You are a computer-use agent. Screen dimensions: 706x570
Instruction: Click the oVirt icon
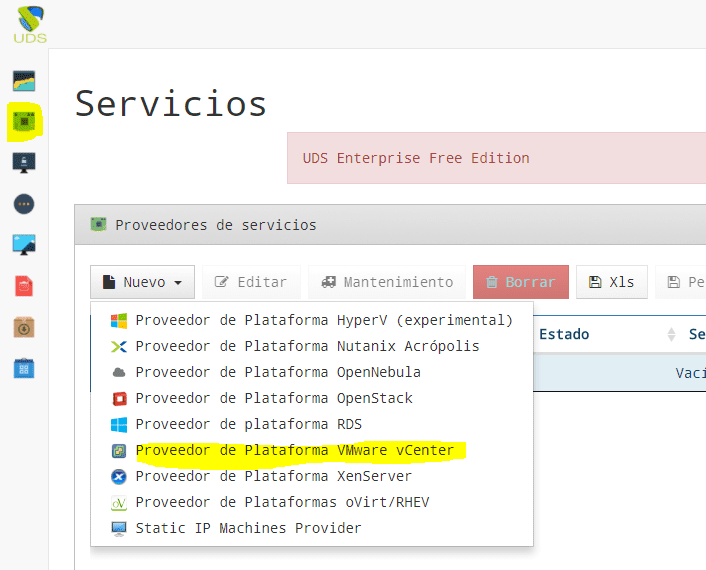[119, 502]
